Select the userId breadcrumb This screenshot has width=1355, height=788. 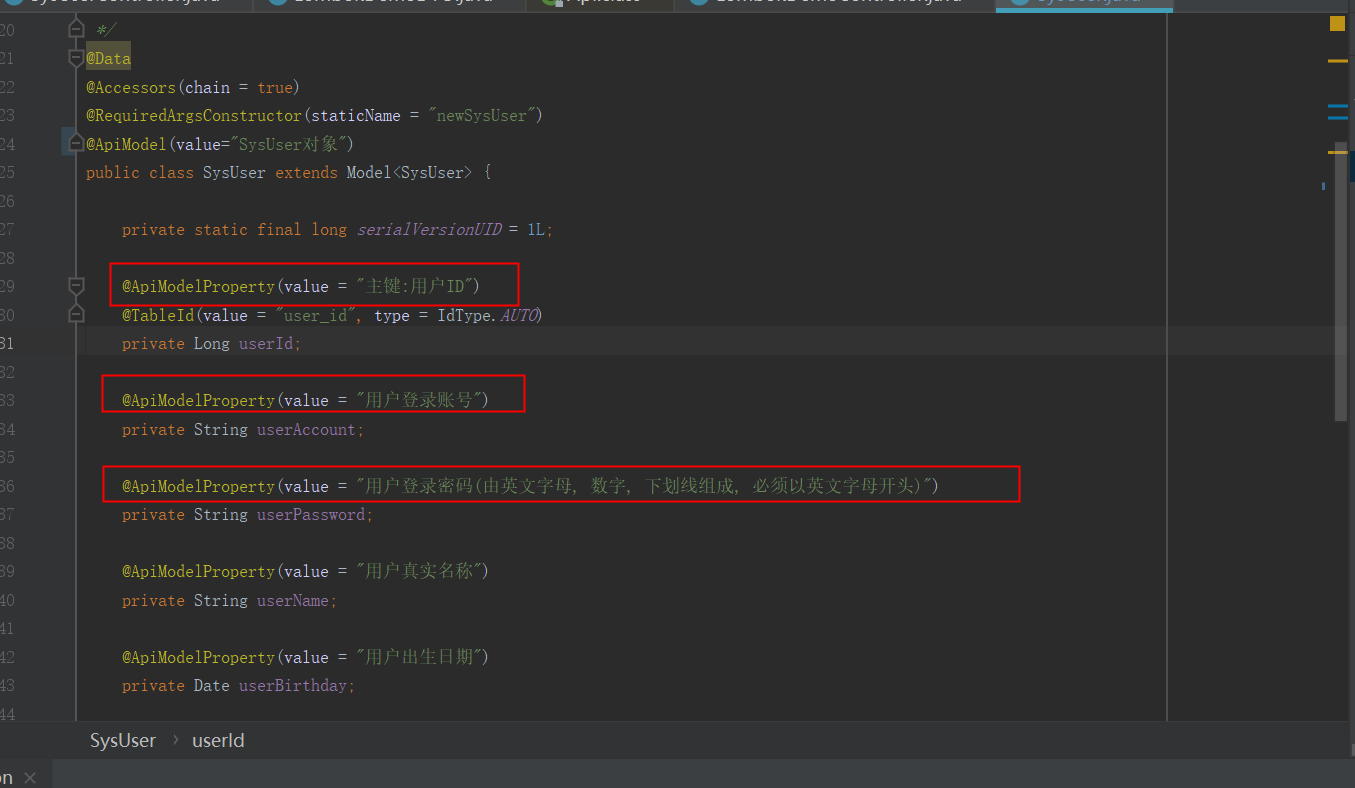(218, 741)
